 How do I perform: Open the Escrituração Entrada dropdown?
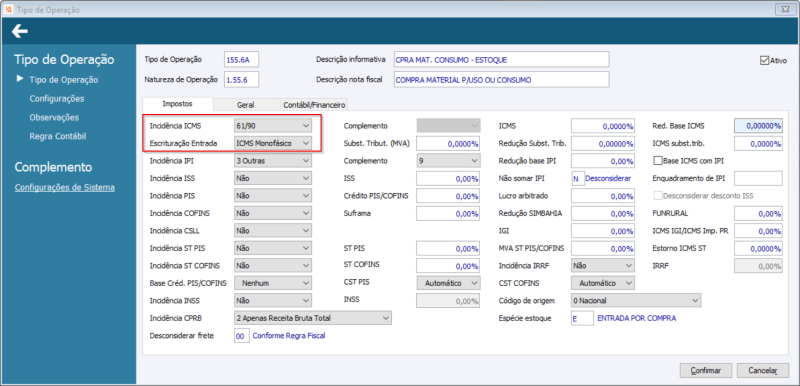(272, 143)
